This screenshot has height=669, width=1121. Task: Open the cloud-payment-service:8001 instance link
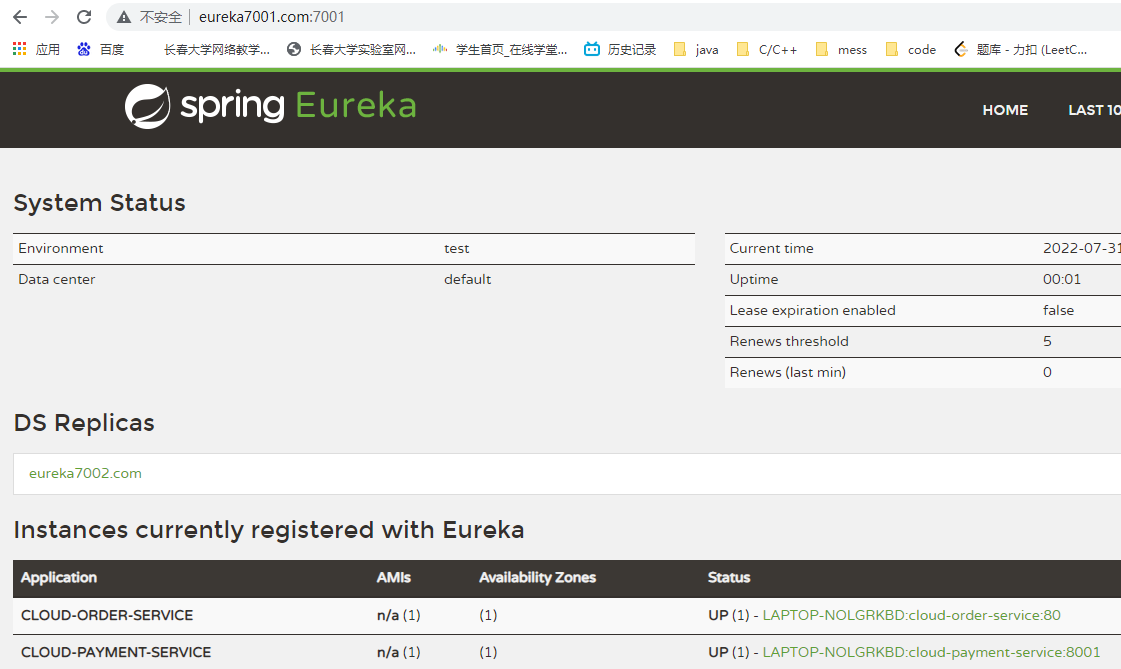(932, 652)
